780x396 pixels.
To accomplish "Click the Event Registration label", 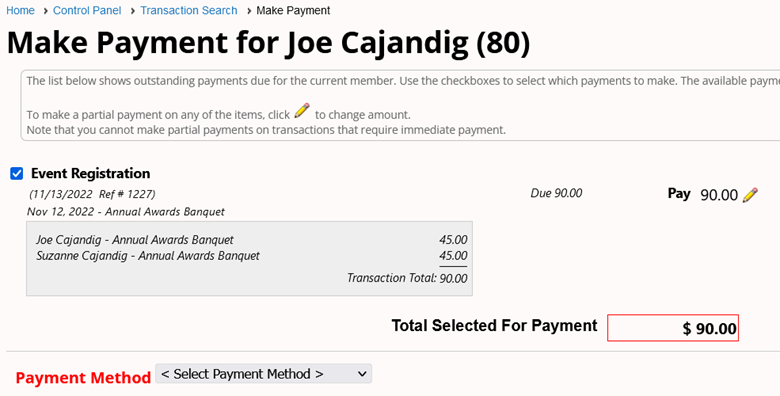I will click(x=91, y=173).
